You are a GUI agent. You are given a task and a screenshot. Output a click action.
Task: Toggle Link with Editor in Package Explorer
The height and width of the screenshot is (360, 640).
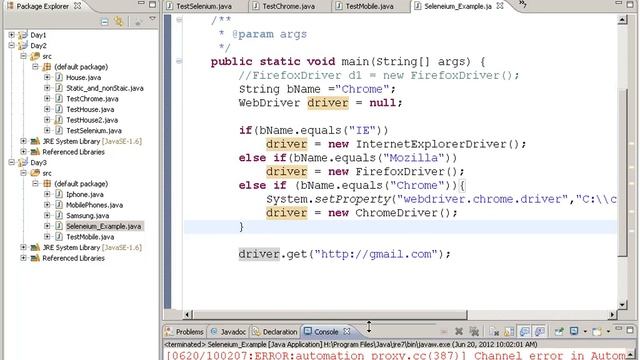click(x=119, y=21)
